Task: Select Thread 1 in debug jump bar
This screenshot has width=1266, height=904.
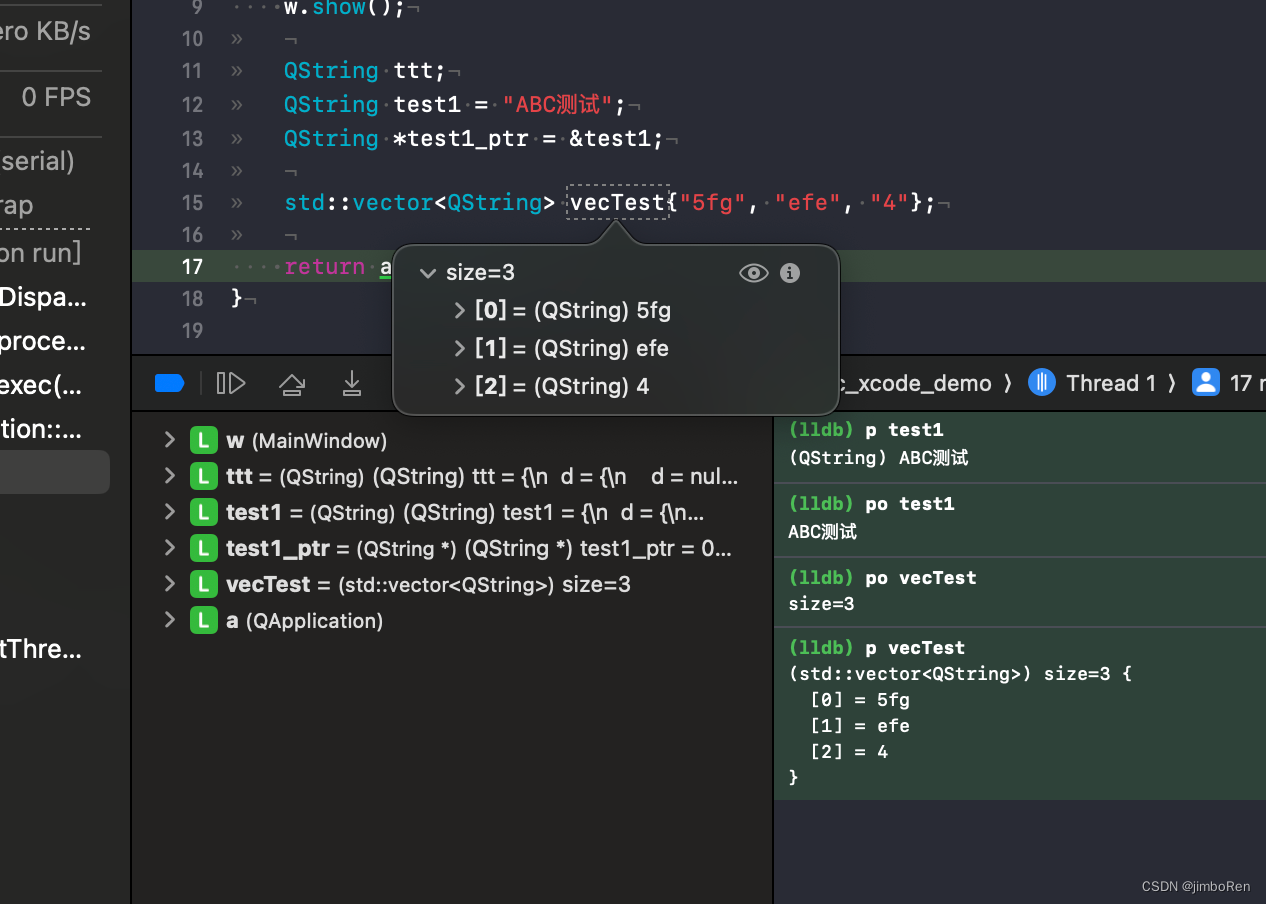Action: 1110,383
